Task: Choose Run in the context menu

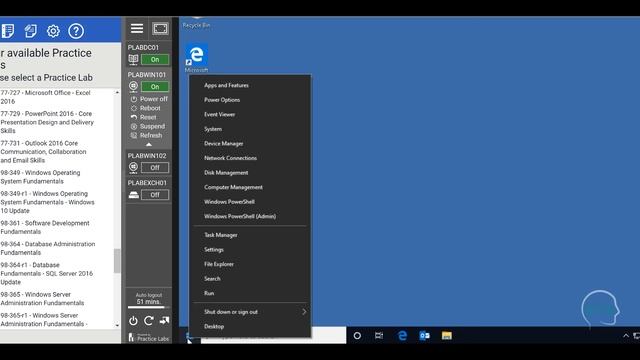Action: (209, 293)
